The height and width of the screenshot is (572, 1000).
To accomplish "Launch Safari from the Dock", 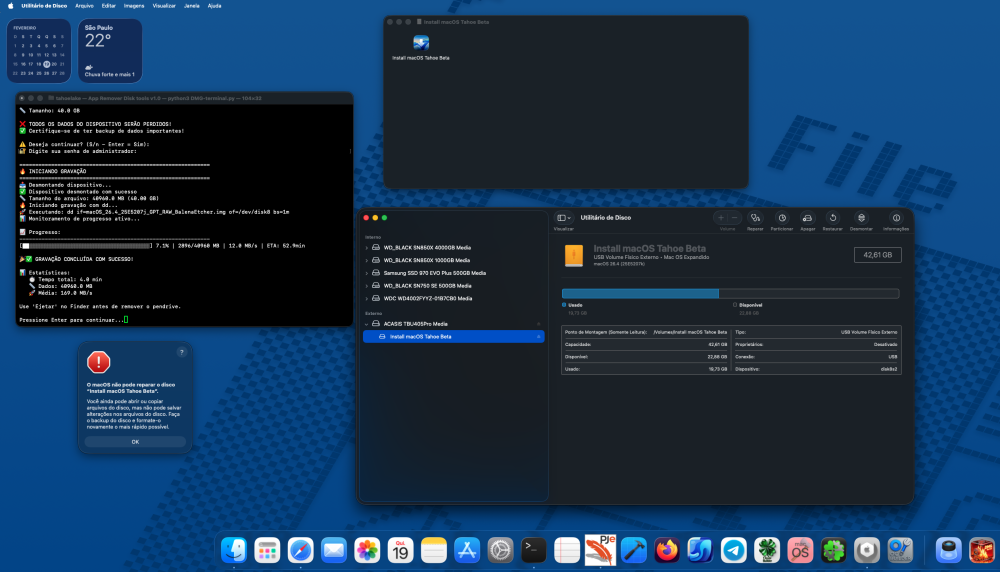I will (300, 550).
